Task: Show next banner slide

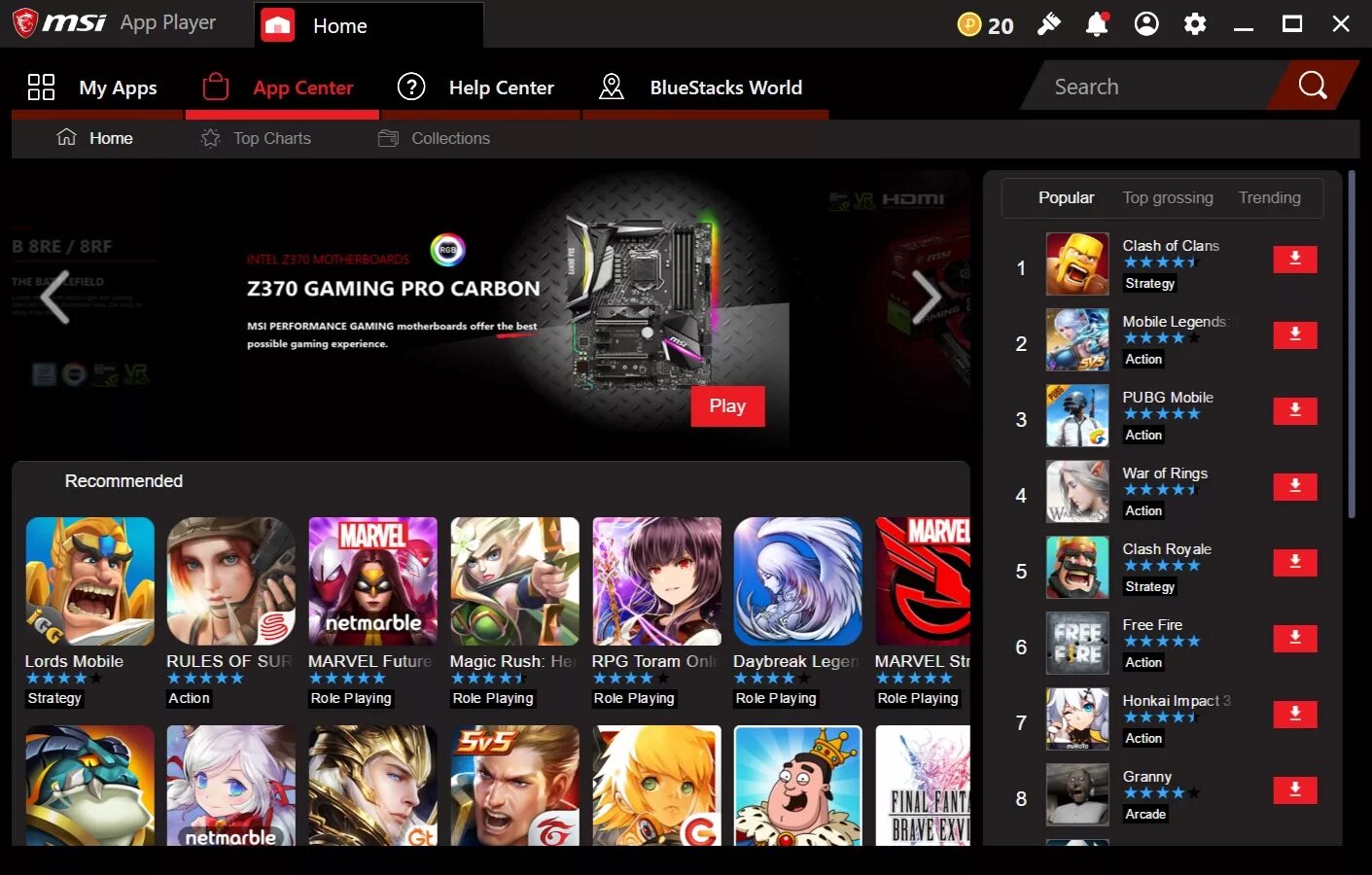Action: [x=926, y=296]
